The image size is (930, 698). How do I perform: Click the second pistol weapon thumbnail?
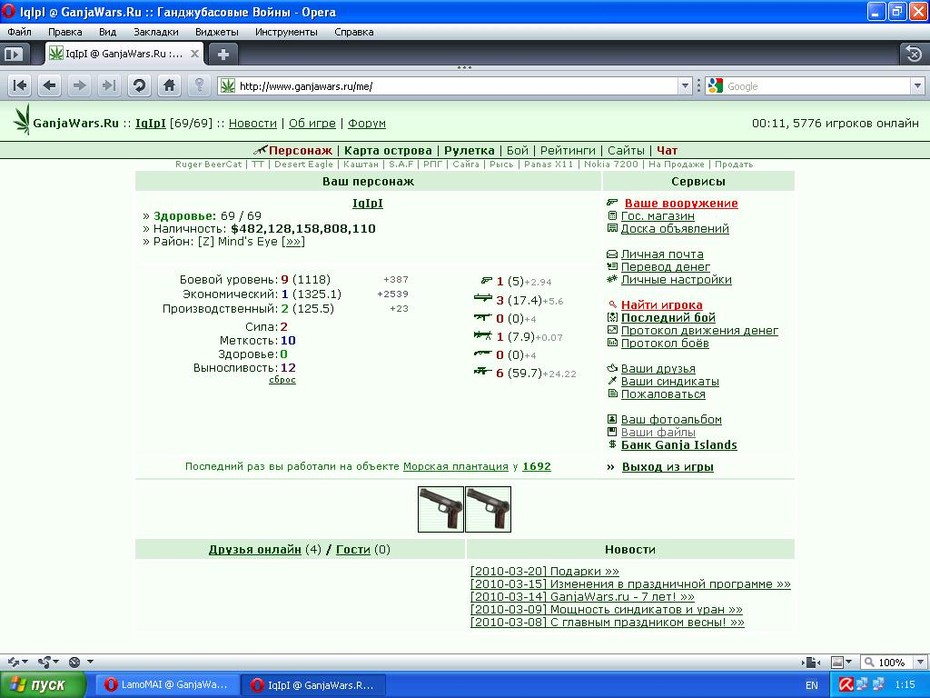[488, 509]
